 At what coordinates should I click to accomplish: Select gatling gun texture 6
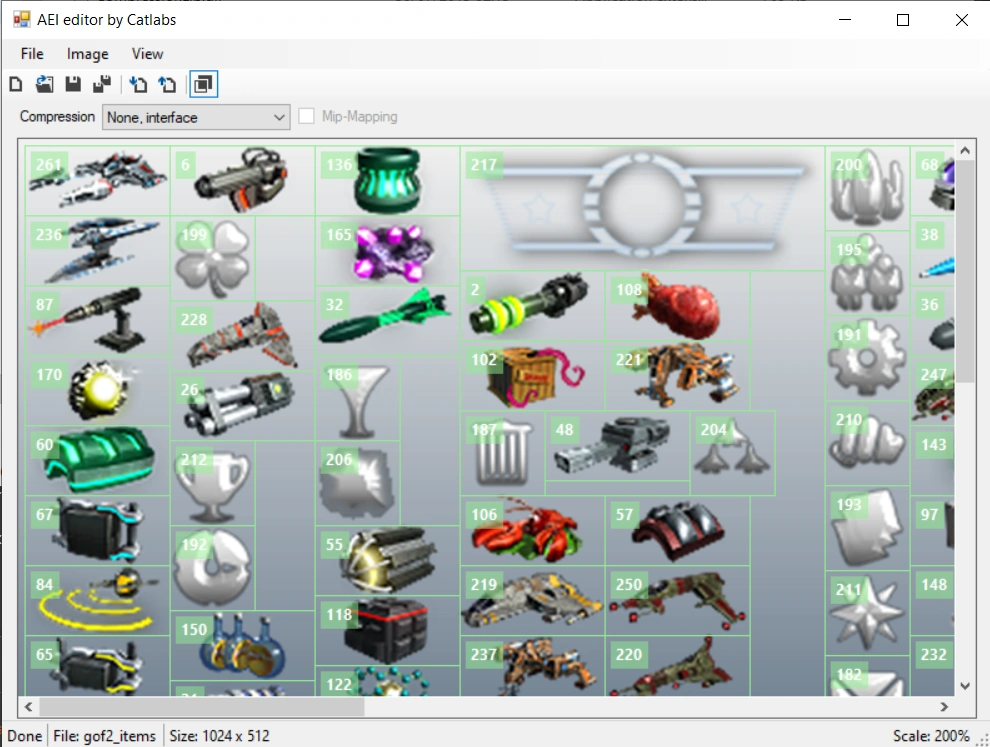pos(242,181)
